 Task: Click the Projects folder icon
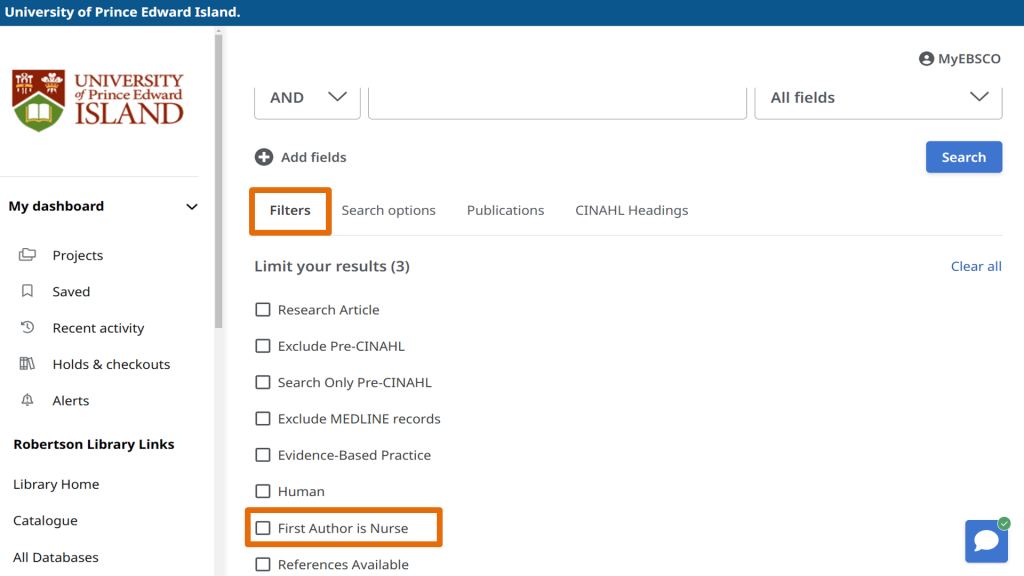point(28,255)
